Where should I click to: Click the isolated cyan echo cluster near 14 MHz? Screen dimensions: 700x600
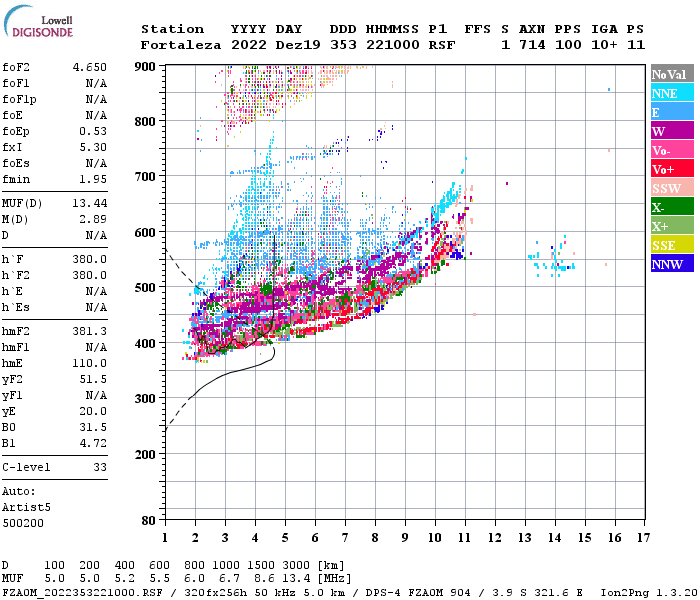pyautogui.click(x=552, y=258)
